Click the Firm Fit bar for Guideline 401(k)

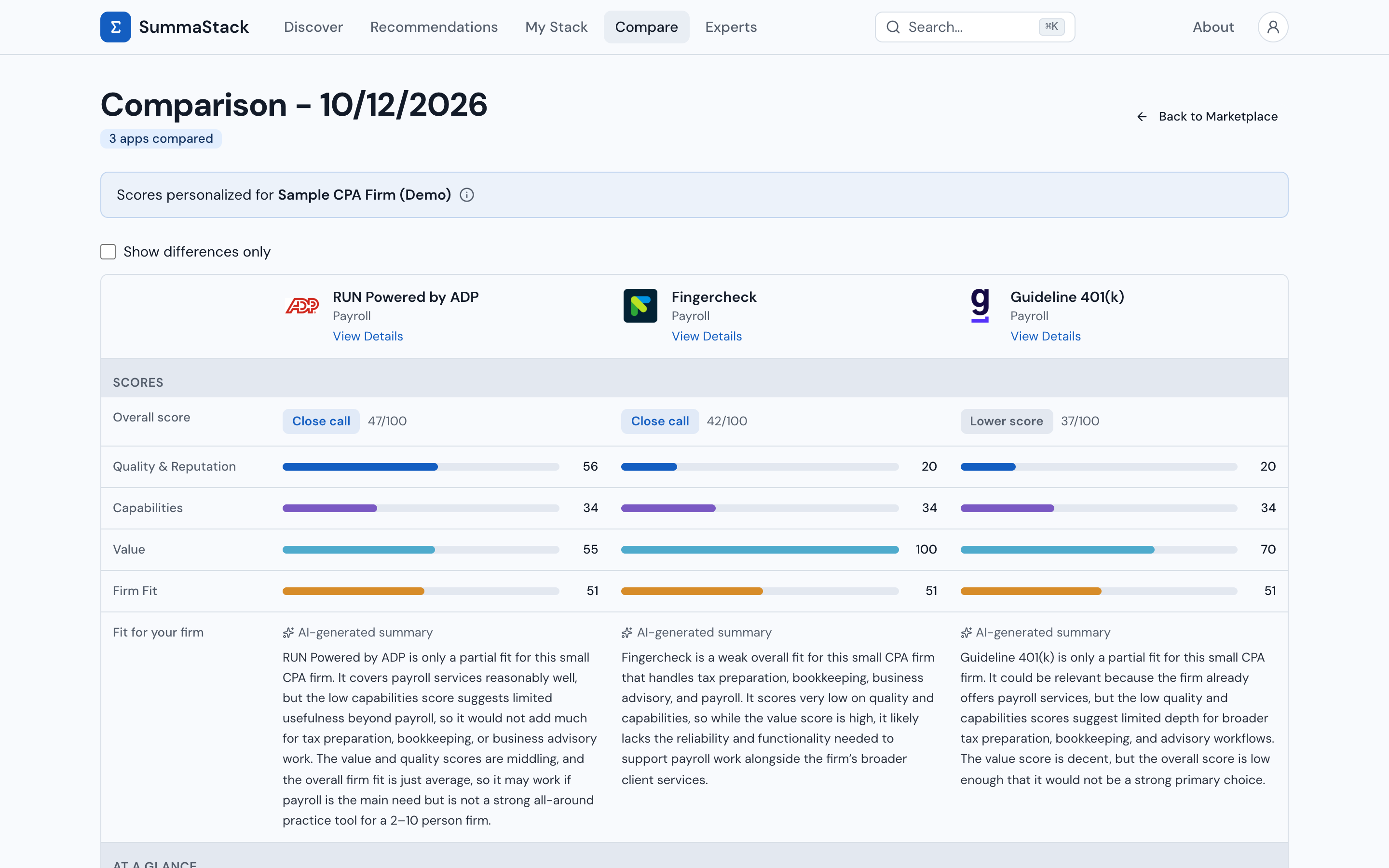click(x=1099, y=591)
